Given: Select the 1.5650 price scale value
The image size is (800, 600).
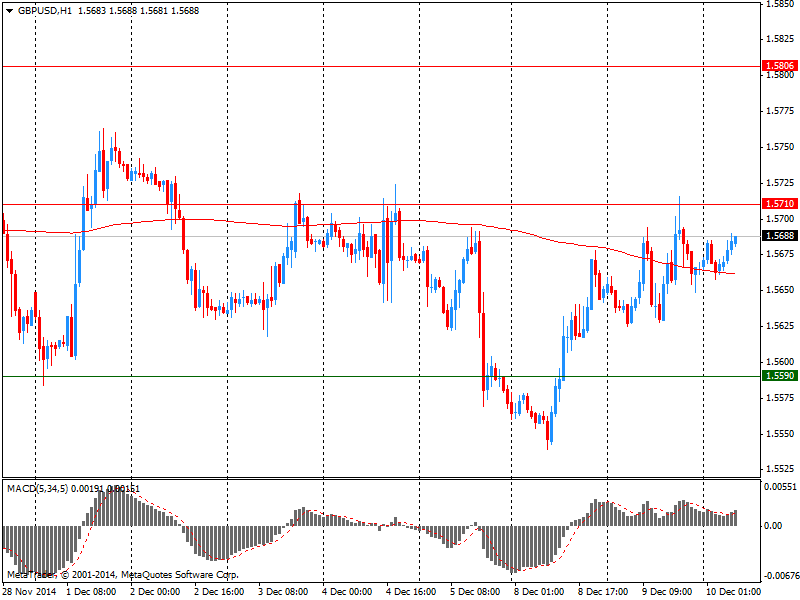Looking at the screenshot, I should tap(781, 290).
